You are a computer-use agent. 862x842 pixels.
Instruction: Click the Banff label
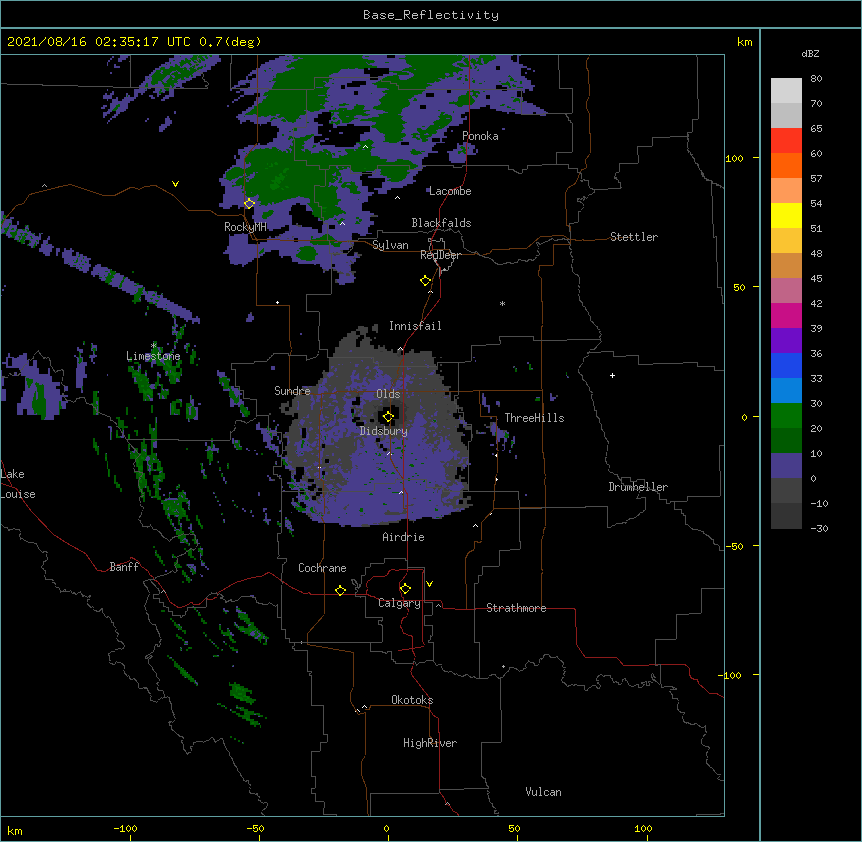tap(124, 567)
